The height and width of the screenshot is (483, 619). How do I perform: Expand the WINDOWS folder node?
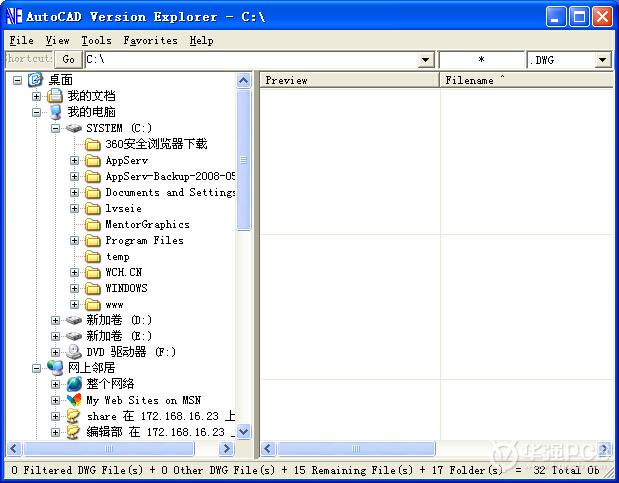click(x=75, y=288)
